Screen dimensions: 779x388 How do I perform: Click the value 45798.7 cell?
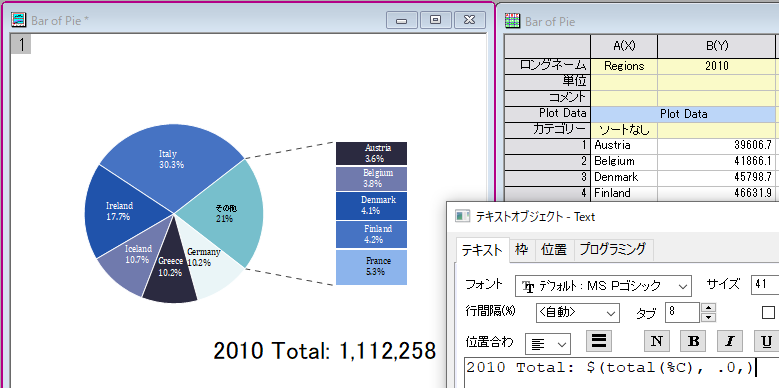pyautogui.click(x=716, y=177)
